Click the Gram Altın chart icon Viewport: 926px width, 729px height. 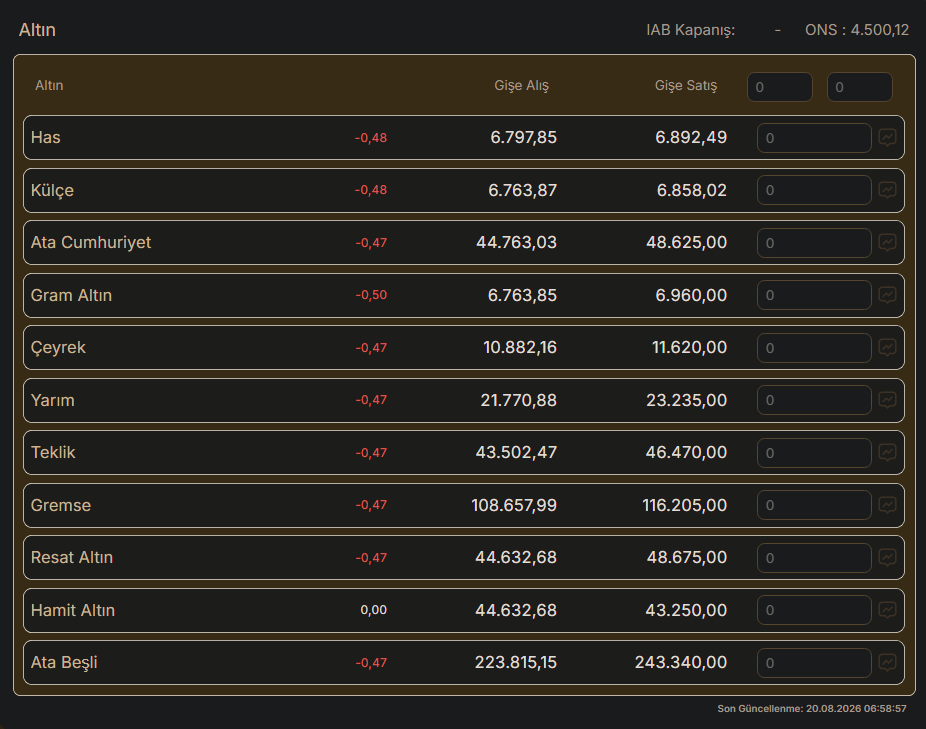(x=887, y=295)
